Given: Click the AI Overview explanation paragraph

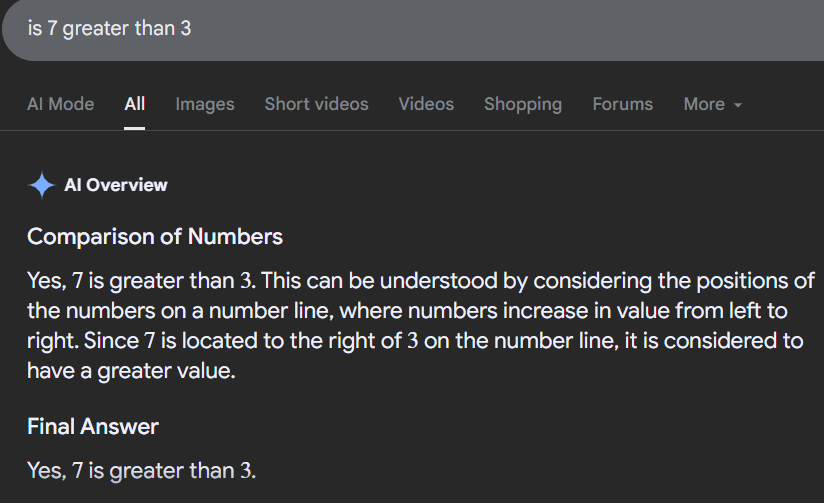Looking at the screenshot, I should pyautogui.click(x=420, y=326).
